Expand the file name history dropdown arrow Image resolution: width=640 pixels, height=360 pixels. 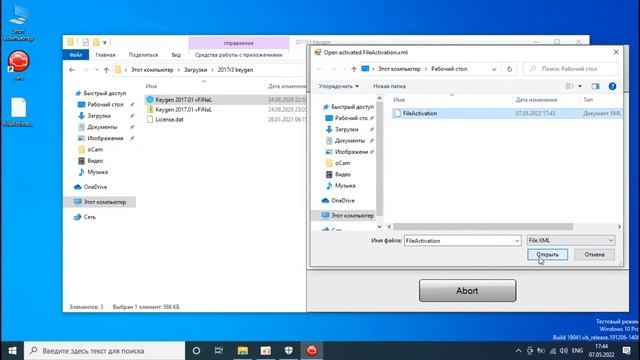coord(517,241)
